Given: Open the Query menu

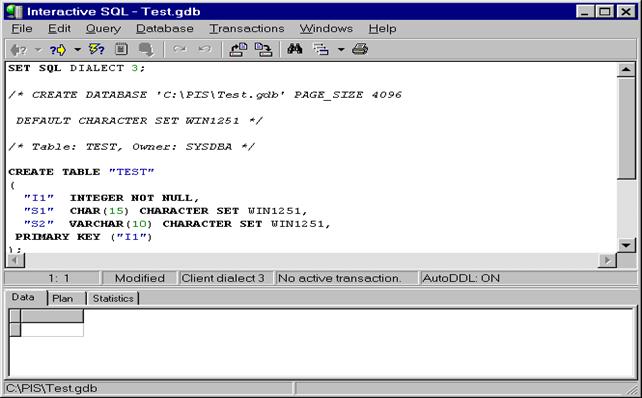Looking at the screenshot, I should (x=103, y=29).
